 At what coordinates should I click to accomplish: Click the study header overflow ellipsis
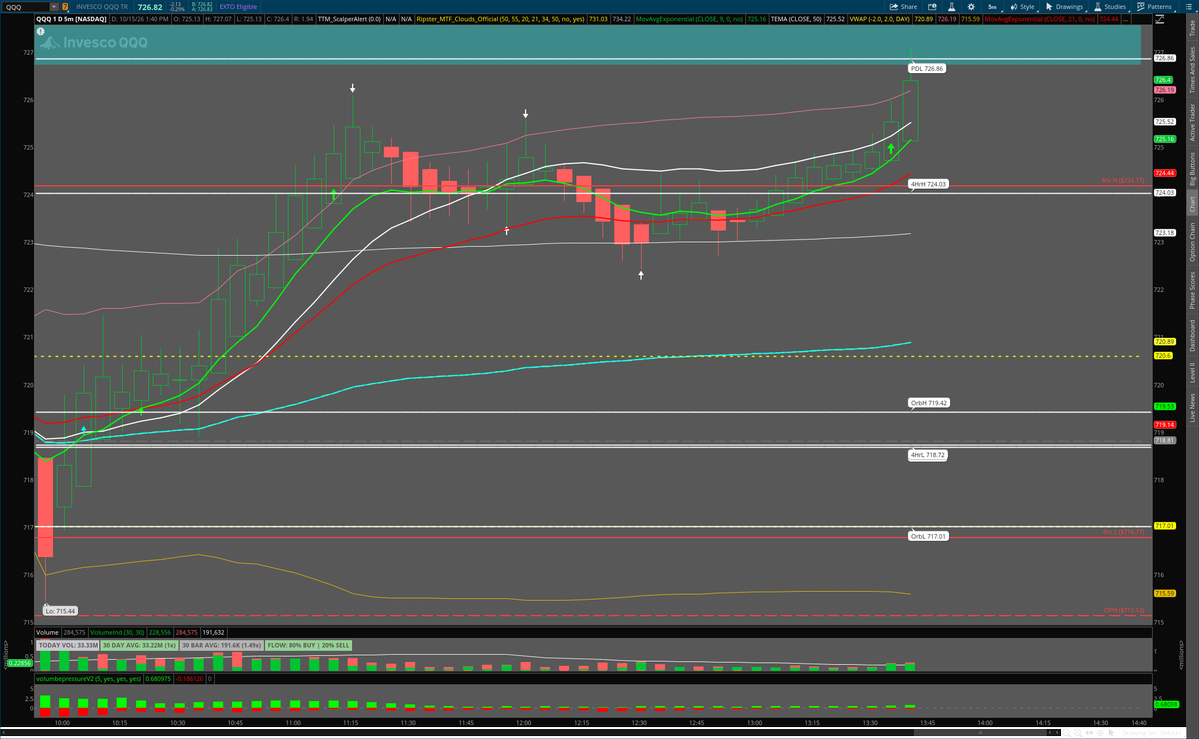tap(1126, 20)
